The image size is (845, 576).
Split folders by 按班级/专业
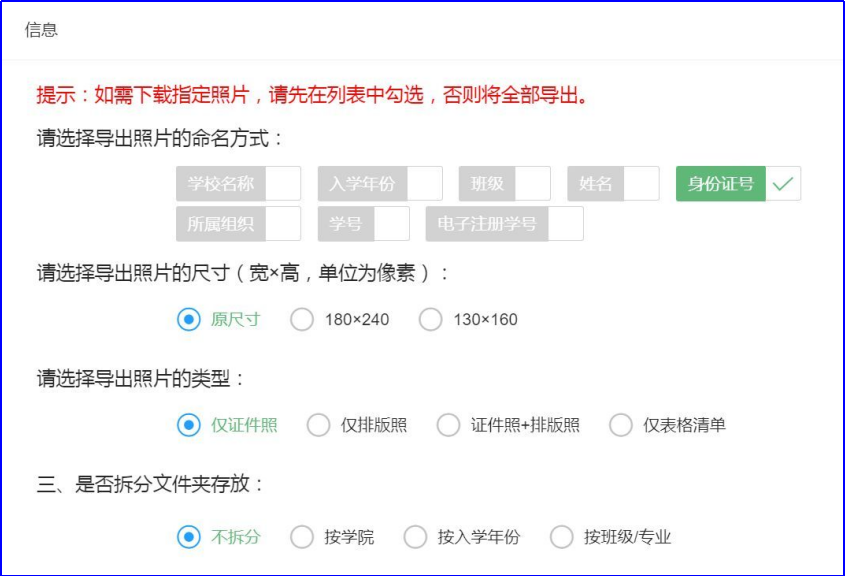point(562,537)
